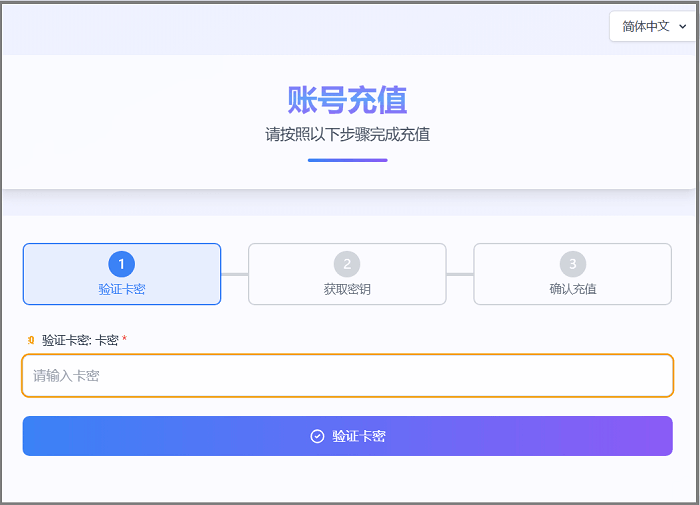Click the gradient underline bar below the subtitle
Image resolution: width=700 pixels, height=505 pixels.
point(347,160)
